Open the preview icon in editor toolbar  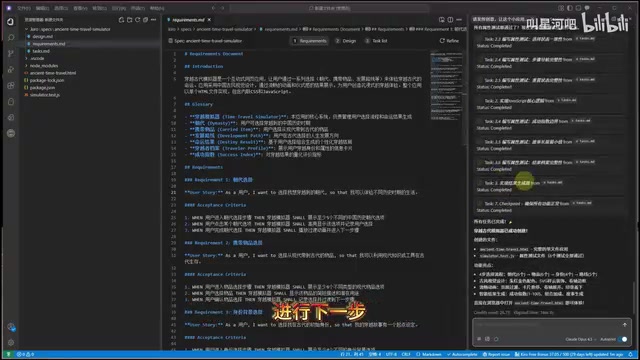pos(442,20)
